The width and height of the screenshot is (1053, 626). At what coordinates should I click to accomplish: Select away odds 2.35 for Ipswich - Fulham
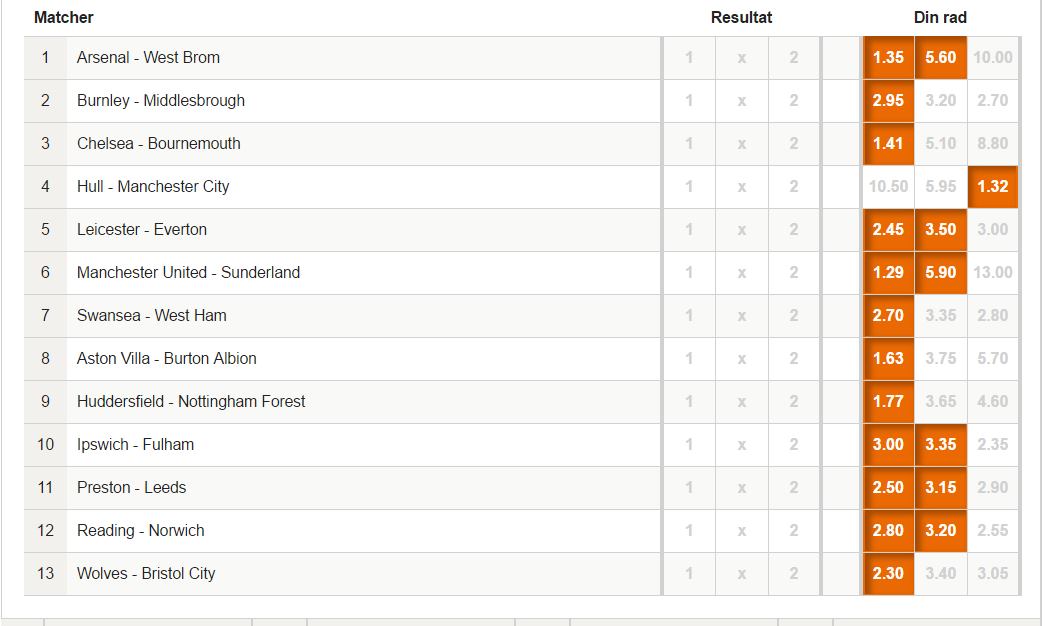993,445
